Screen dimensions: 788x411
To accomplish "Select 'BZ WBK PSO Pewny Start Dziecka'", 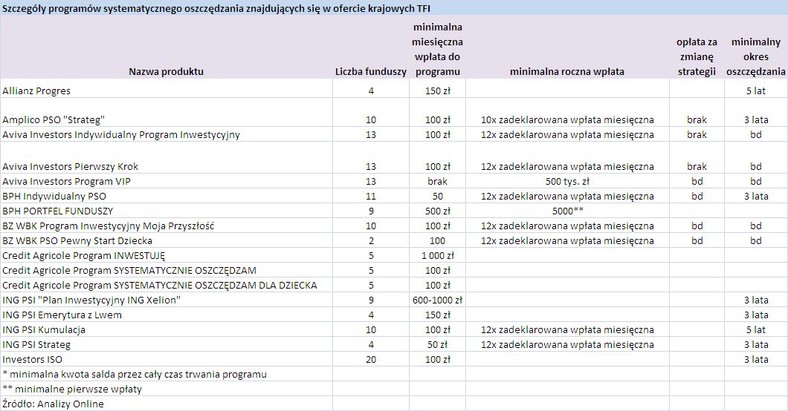I will 77,241.
